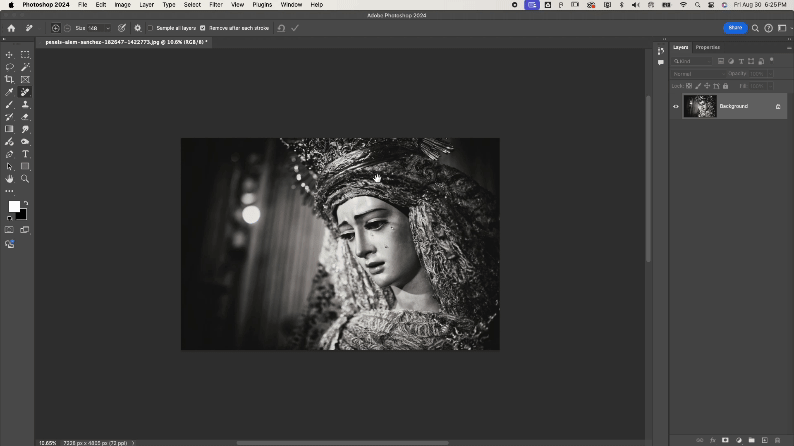Enable Sample all layers checkbox
Viewport: 794px width, 446px height.
point(150,28)
